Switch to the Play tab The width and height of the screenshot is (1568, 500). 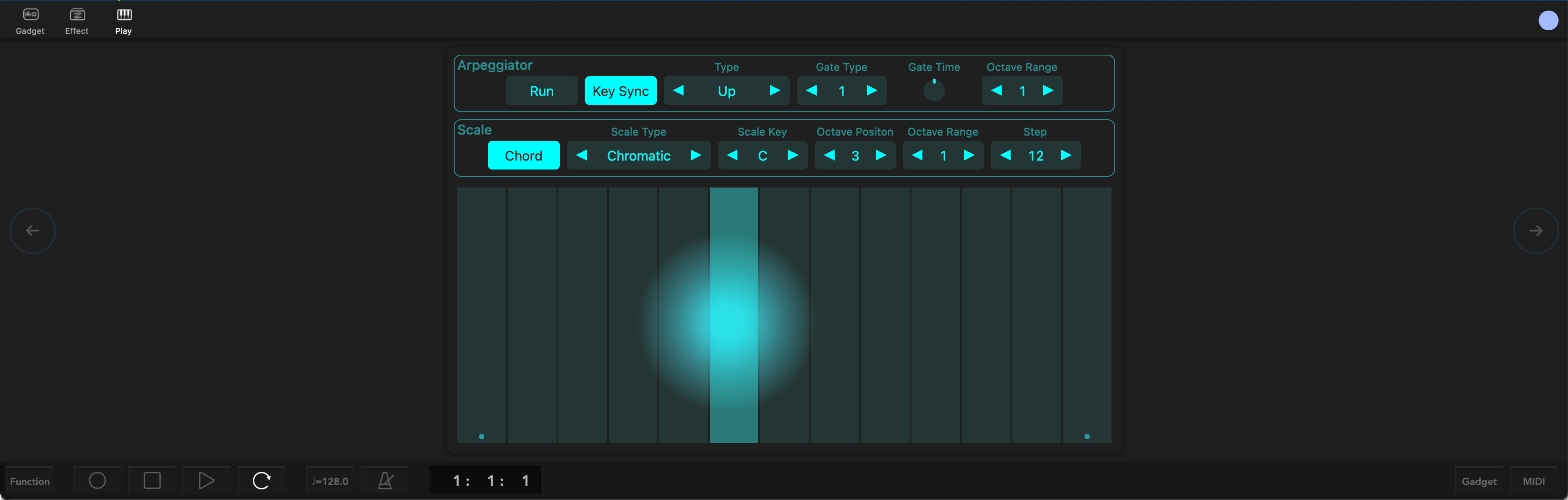click(x=124, y=21)
